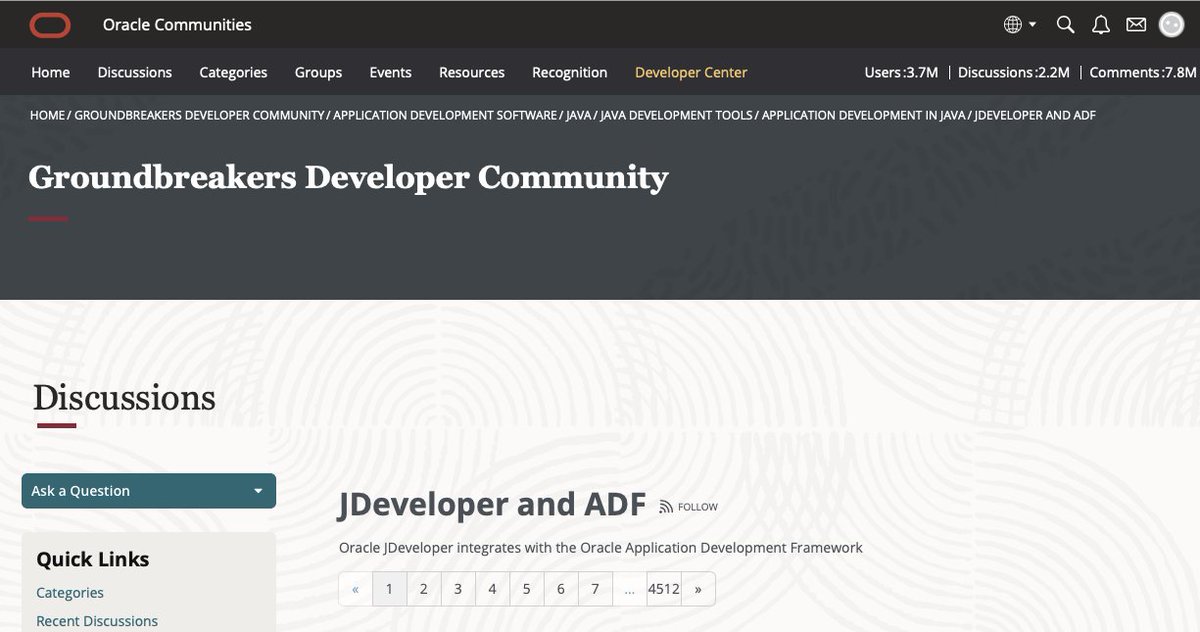Open the Recognition menu item
Screen dimensions: 1200x632
coord(570,72)
